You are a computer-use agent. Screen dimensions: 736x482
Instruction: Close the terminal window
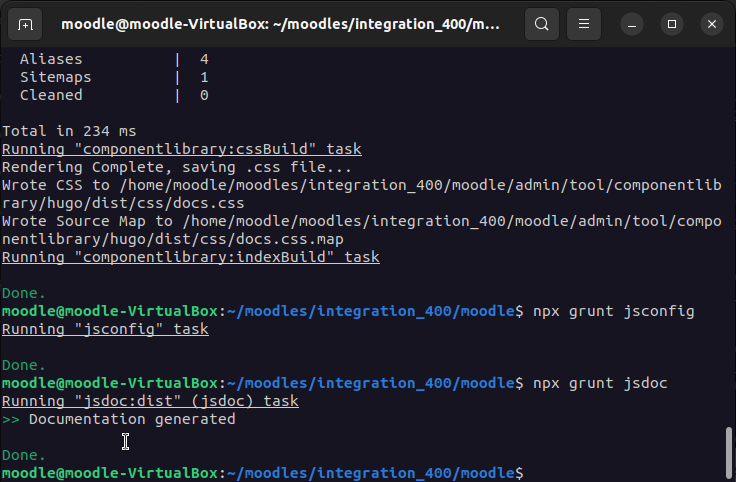(x=712, y=24)
